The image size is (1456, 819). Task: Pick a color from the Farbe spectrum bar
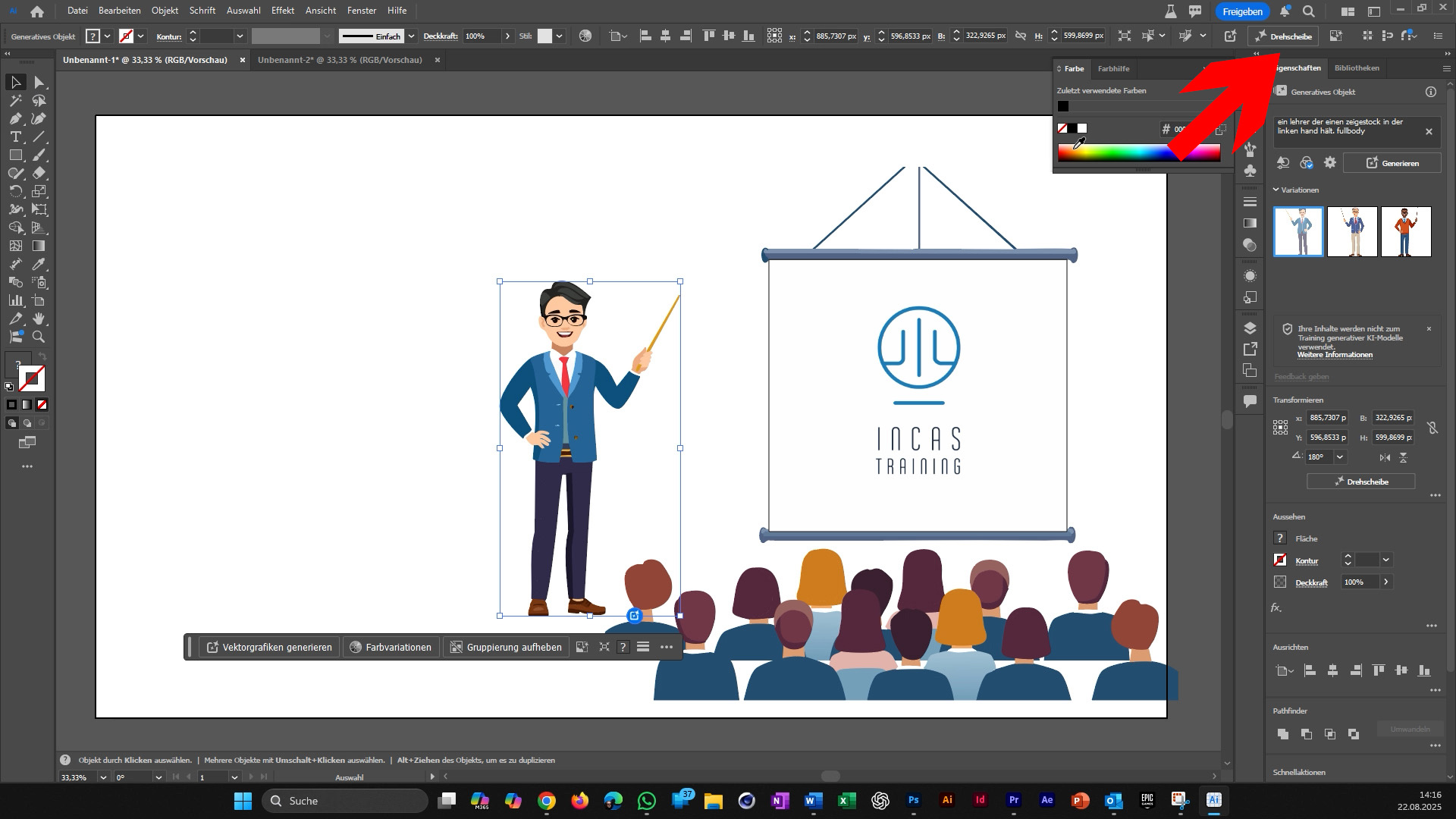point(1138,152)
